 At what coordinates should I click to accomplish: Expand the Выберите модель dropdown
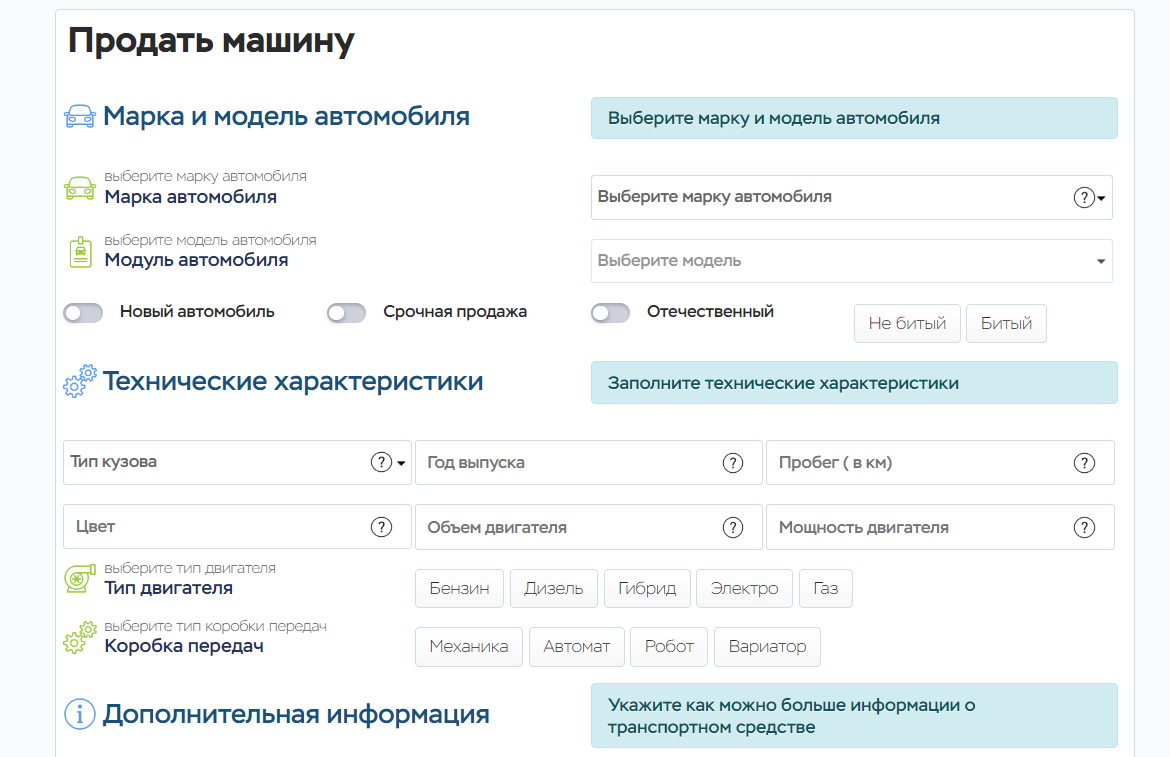(x=851, y=261)
